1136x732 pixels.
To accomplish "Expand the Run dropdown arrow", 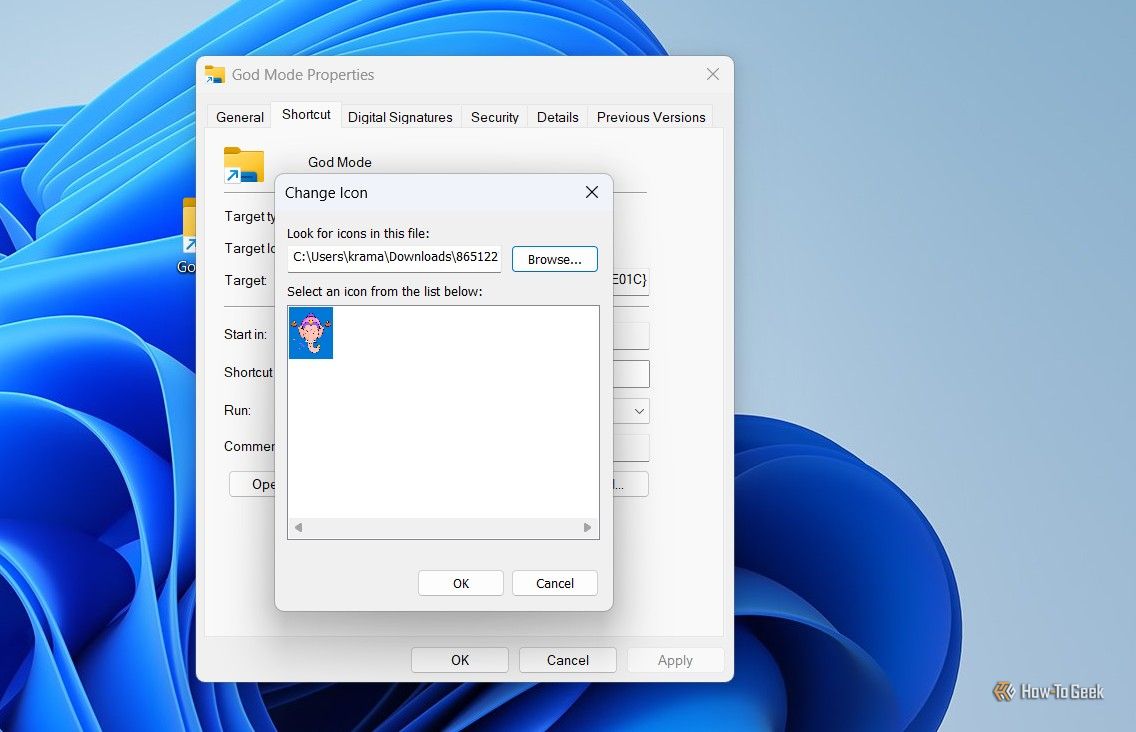I will click(639, 411).
